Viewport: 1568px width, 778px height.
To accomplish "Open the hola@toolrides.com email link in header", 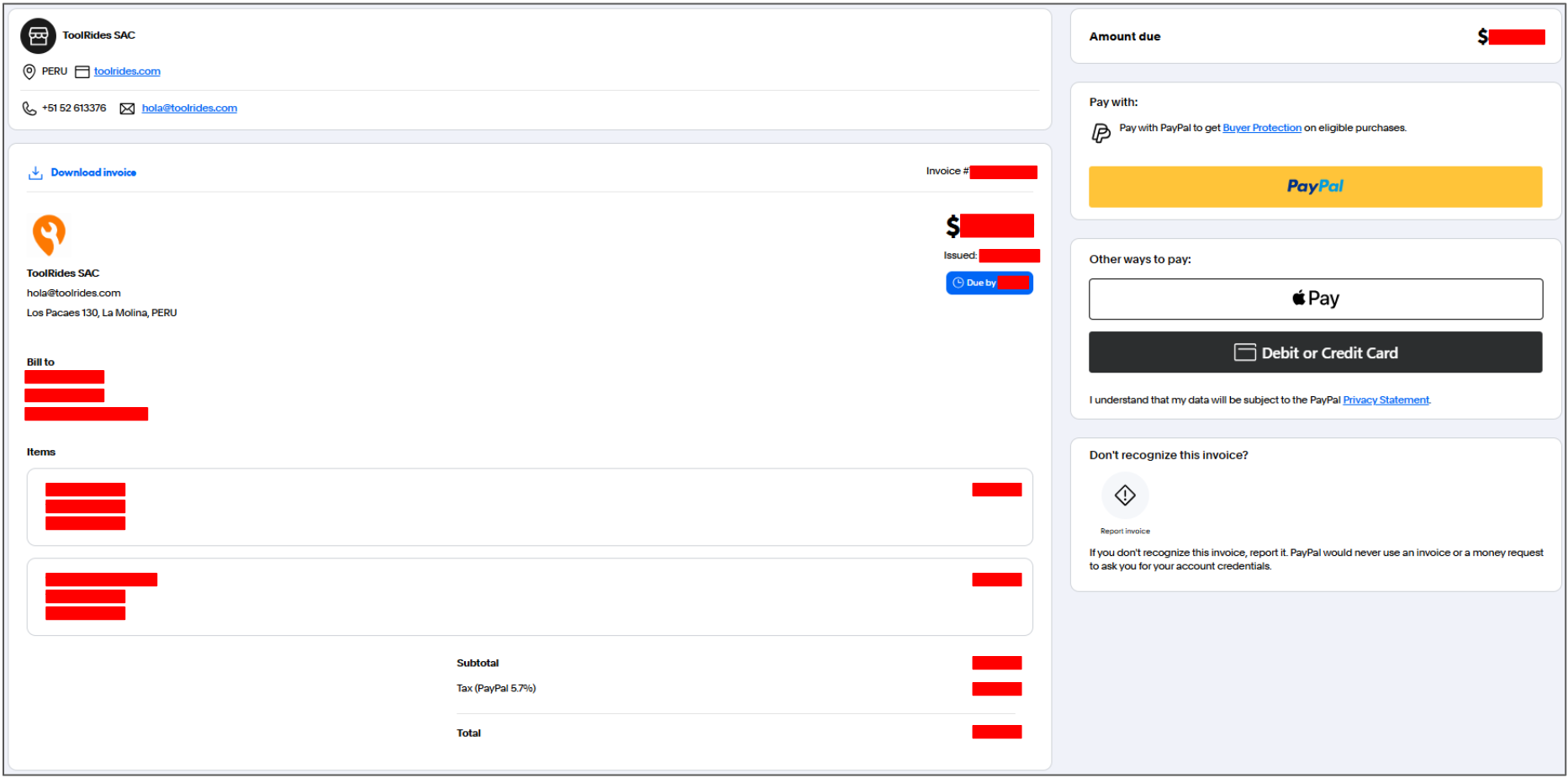I will point(189,108).
